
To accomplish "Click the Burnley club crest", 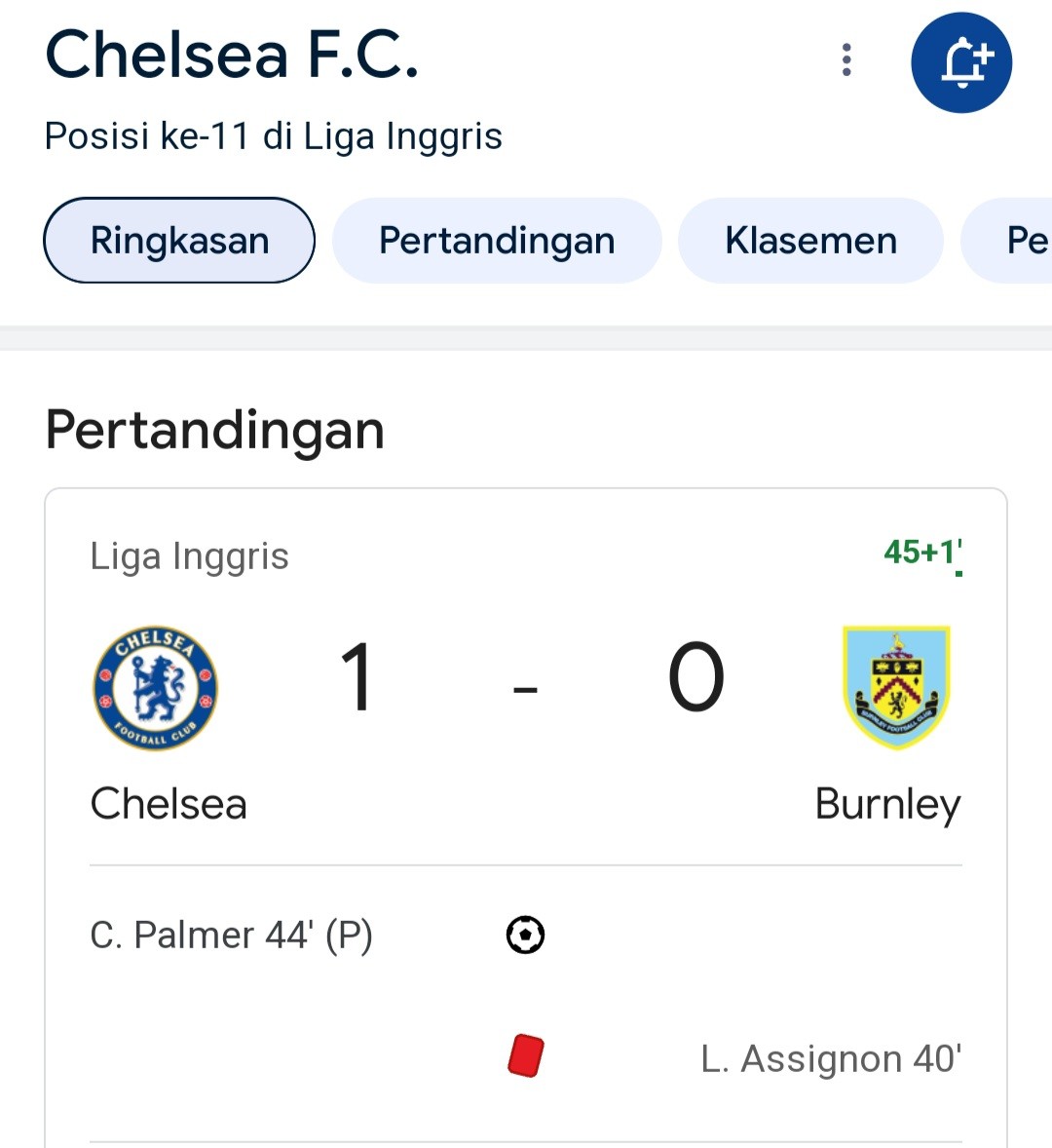I will coord(897,687).
